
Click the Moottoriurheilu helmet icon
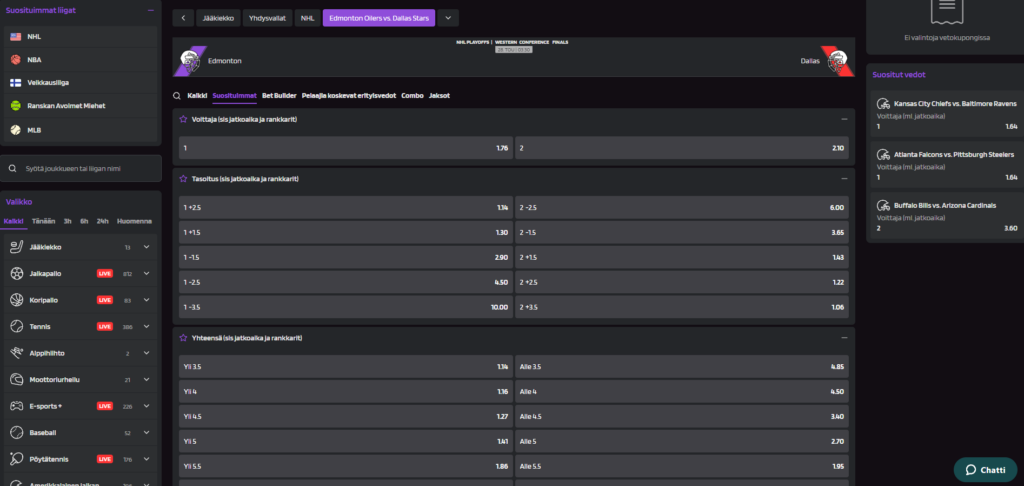[17, 379]
